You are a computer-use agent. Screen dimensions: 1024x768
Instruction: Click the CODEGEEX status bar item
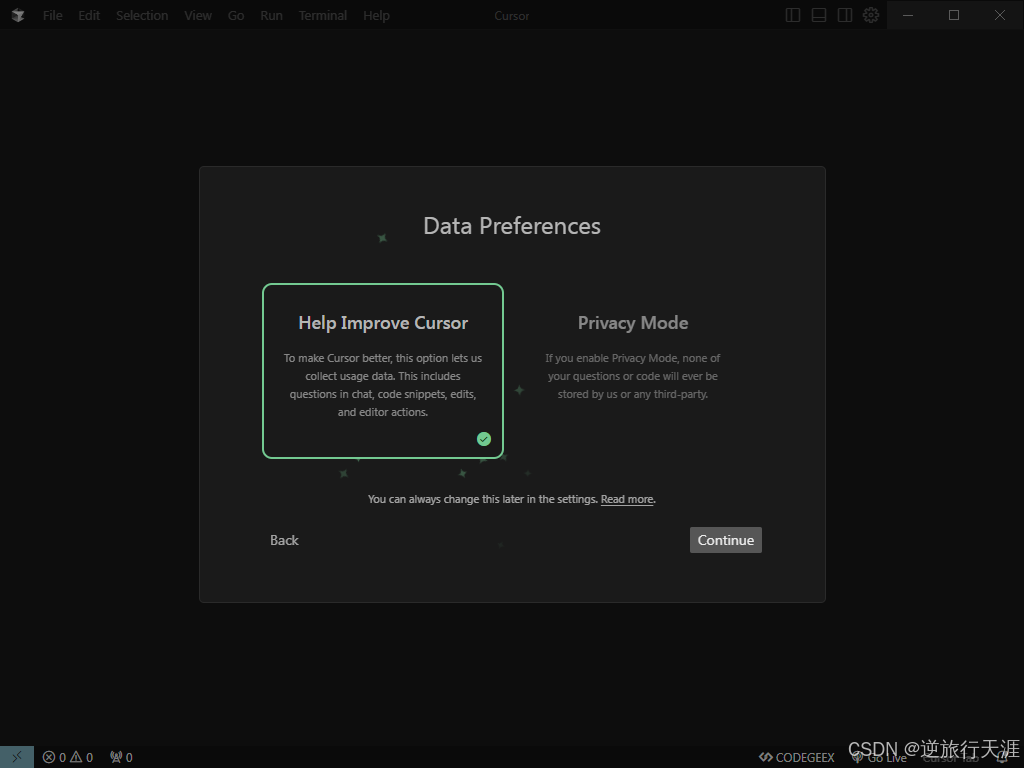pyautogui.click(x=797, y=758)
